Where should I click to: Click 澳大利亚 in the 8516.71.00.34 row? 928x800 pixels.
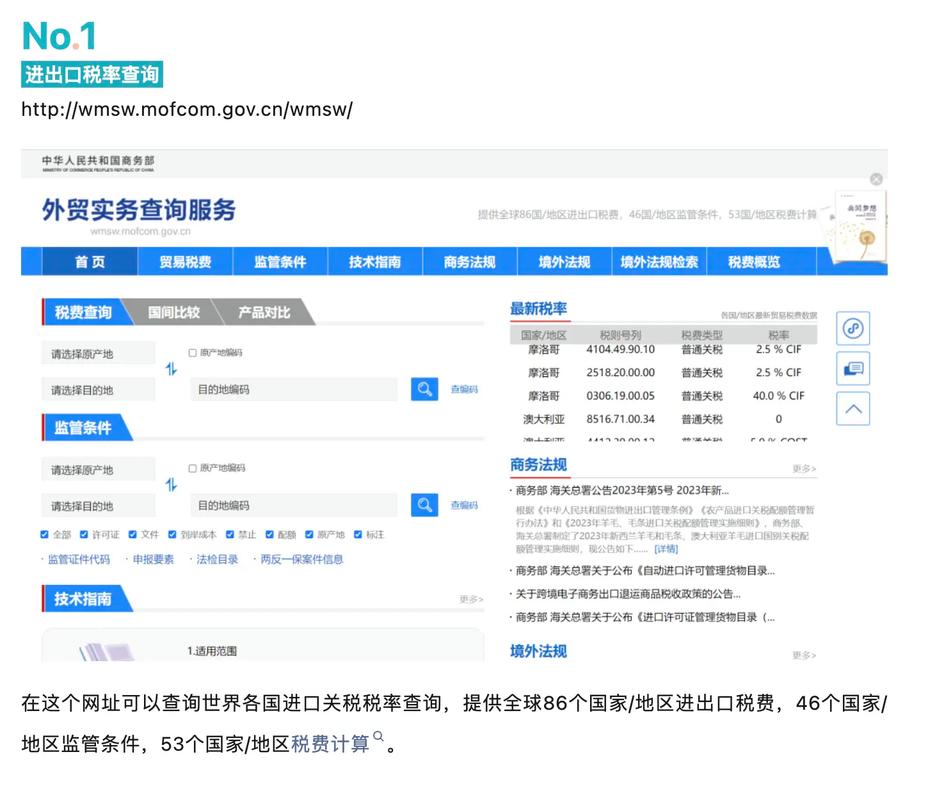pyautogui.click(x=543, y=419)
